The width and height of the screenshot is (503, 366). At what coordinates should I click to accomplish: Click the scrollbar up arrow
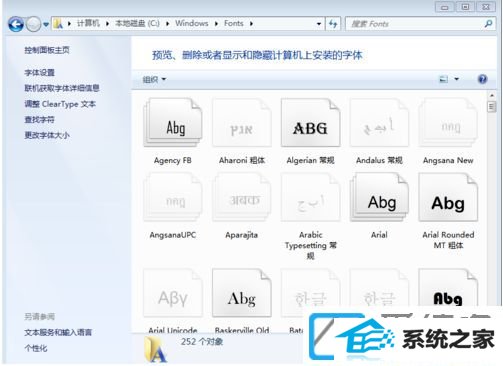click(492, 96)
